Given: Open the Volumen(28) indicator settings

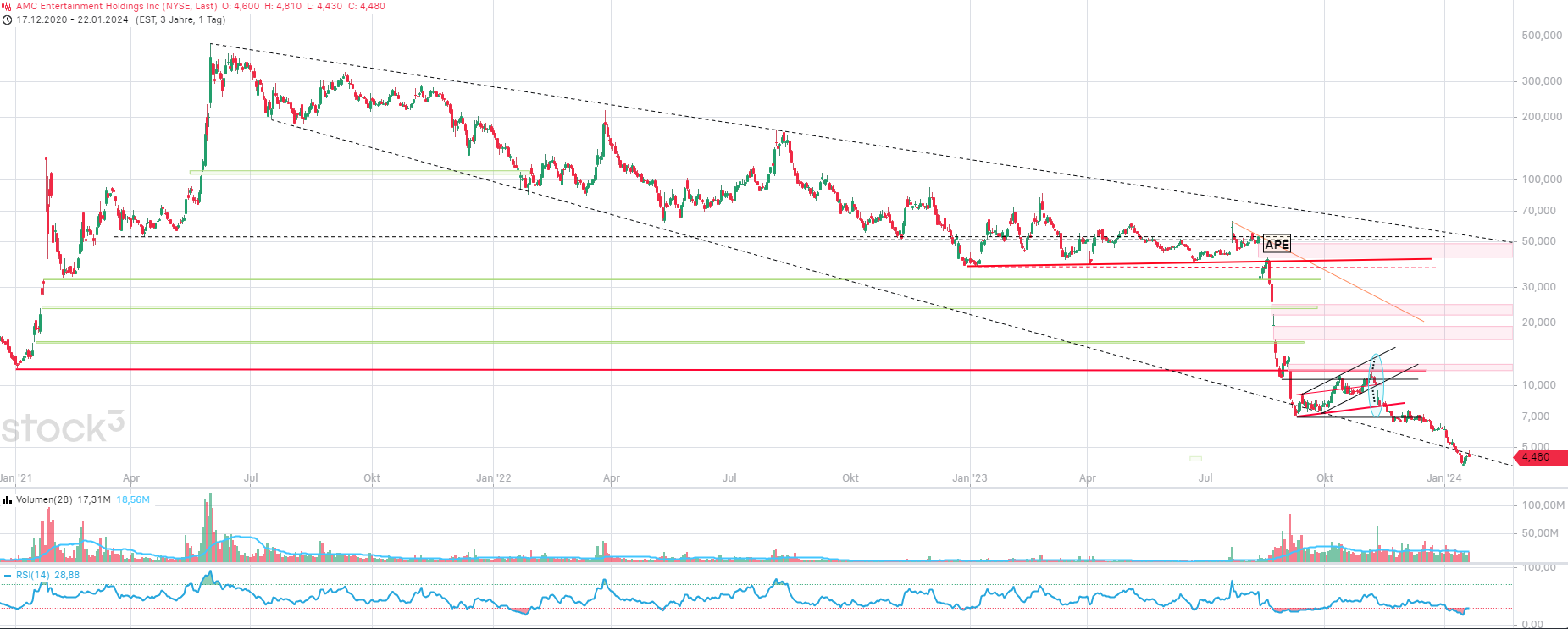Looking at the screenshot, I should coord(44,500).
